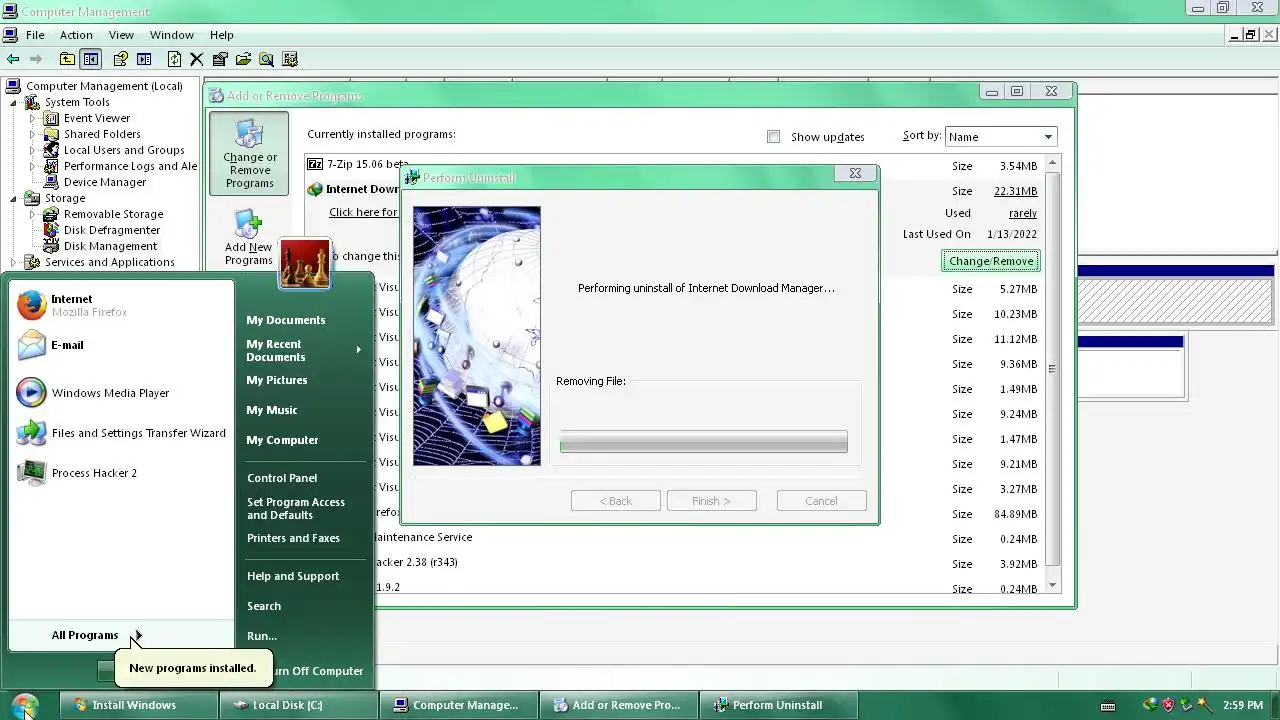
Task: Click the Internet Download Manager tray icon
Action: tap(1151, 705)
